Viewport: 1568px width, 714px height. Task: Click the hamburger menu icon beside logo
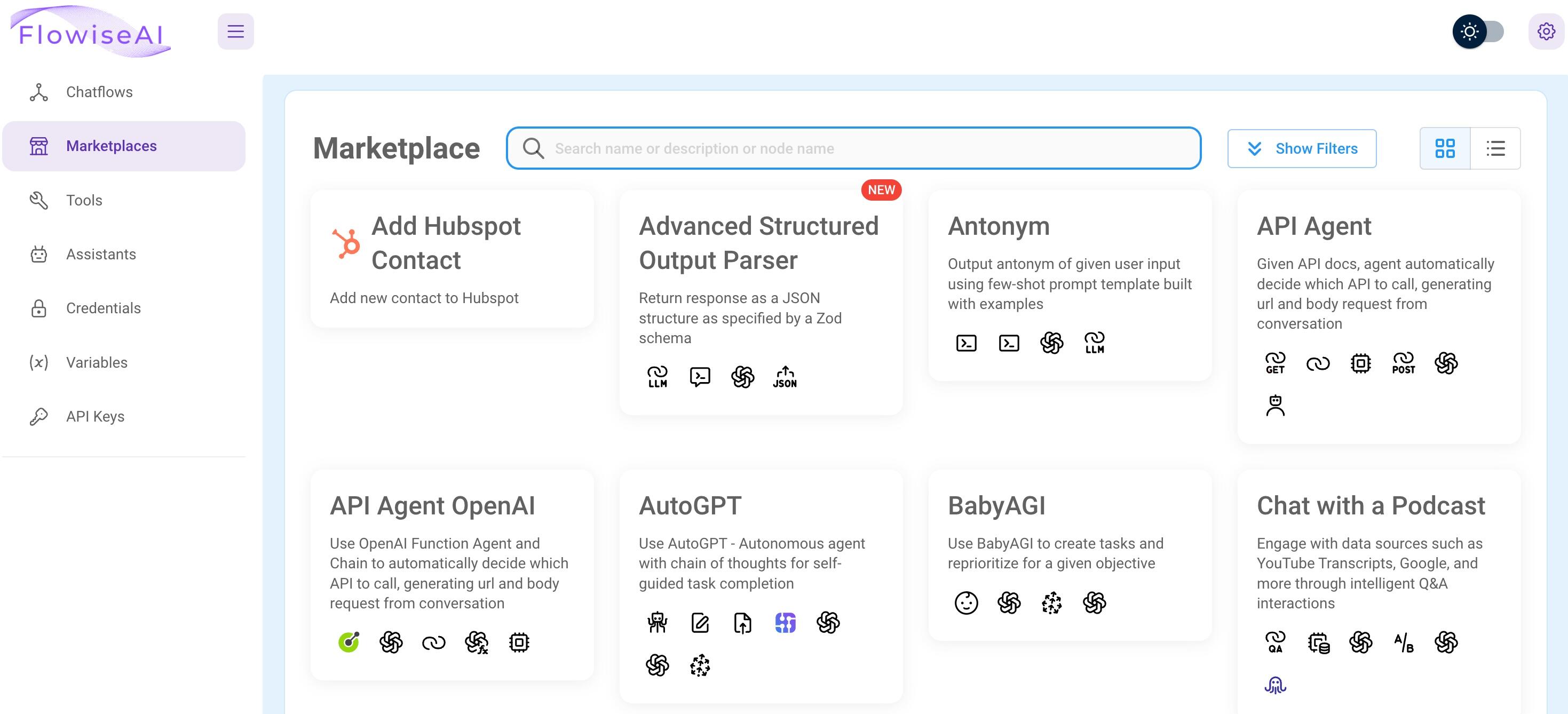click(x=235, y=31)
